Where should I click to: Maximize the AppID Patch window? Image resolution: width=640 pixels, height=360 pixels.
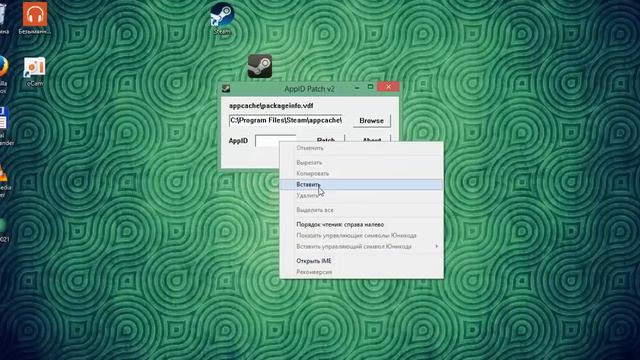click(x=371, y=87)
